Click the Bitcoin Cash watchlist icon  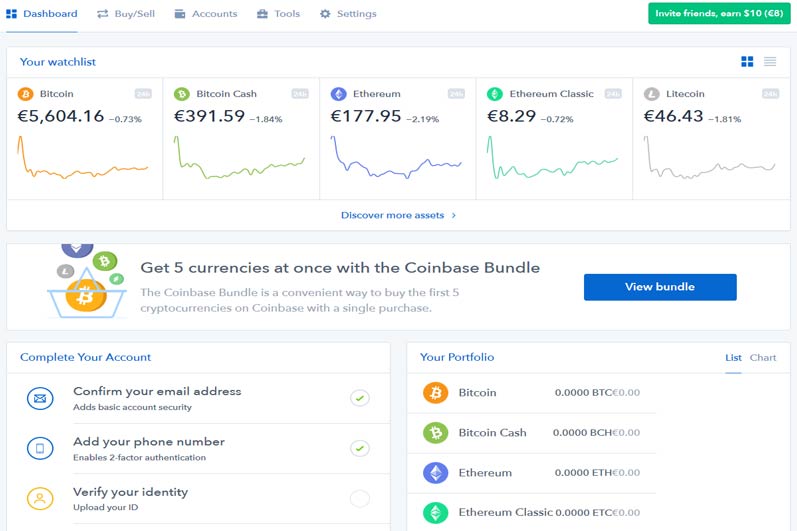[182, 94]
